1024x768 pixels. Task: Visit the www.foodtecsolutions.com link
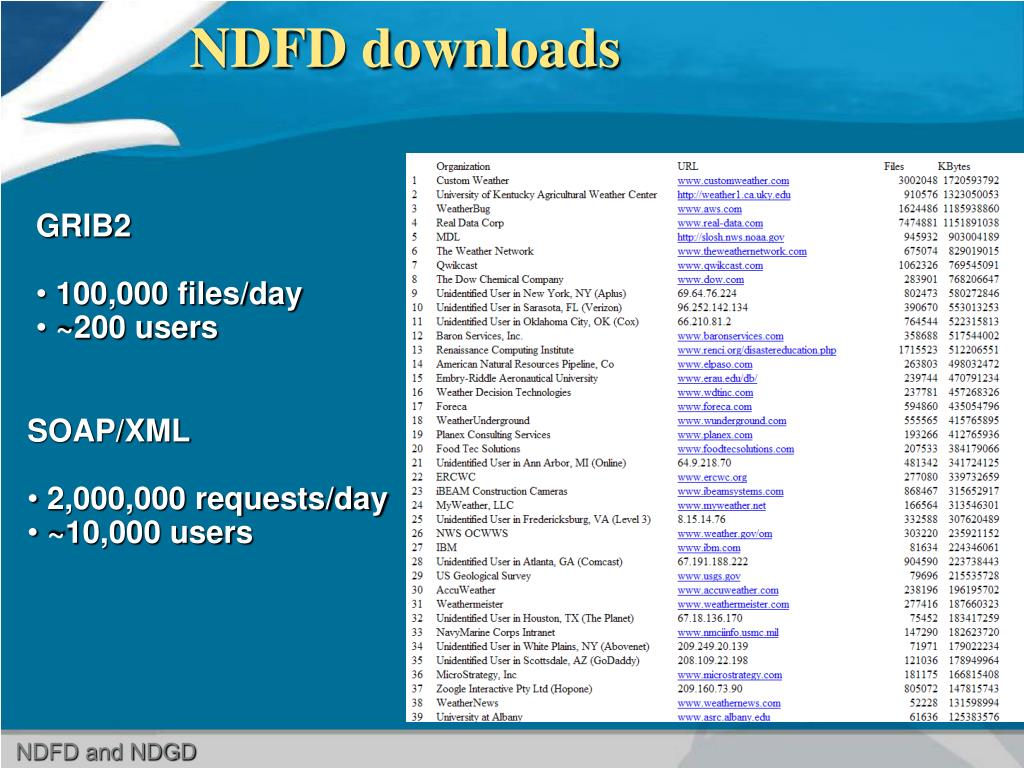click(735, 449)
